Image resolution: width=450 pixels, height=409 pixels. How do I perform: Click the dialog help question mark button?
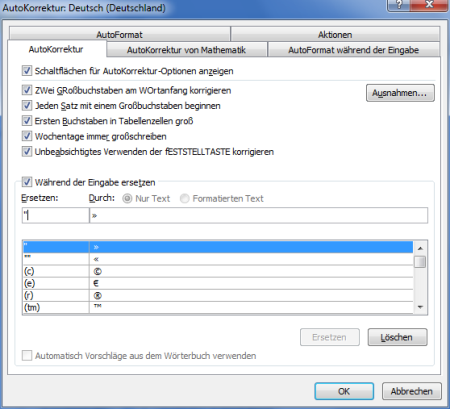coord(399,5)
